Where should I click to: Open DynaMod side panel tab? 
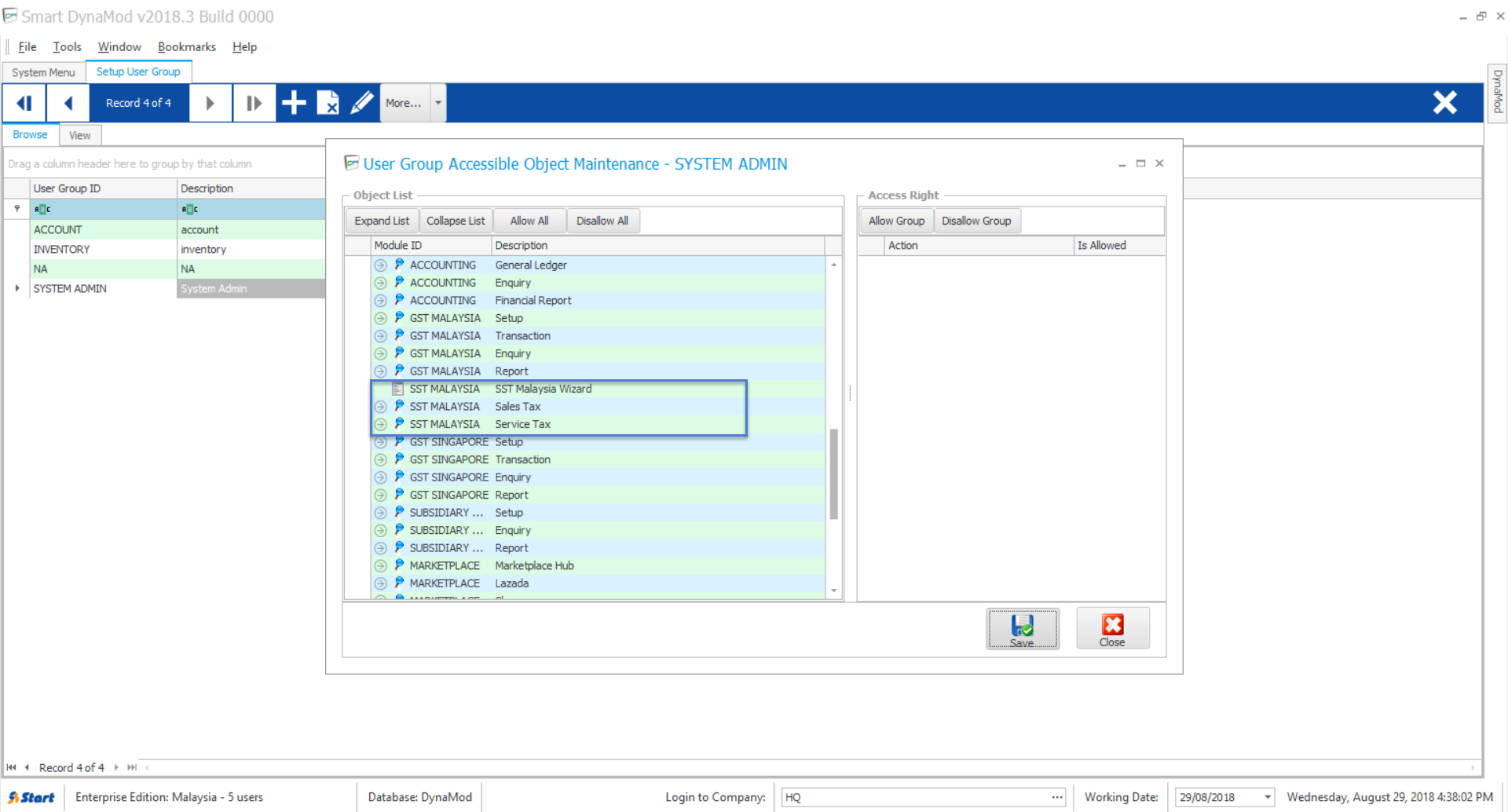tap(1497, 92)
